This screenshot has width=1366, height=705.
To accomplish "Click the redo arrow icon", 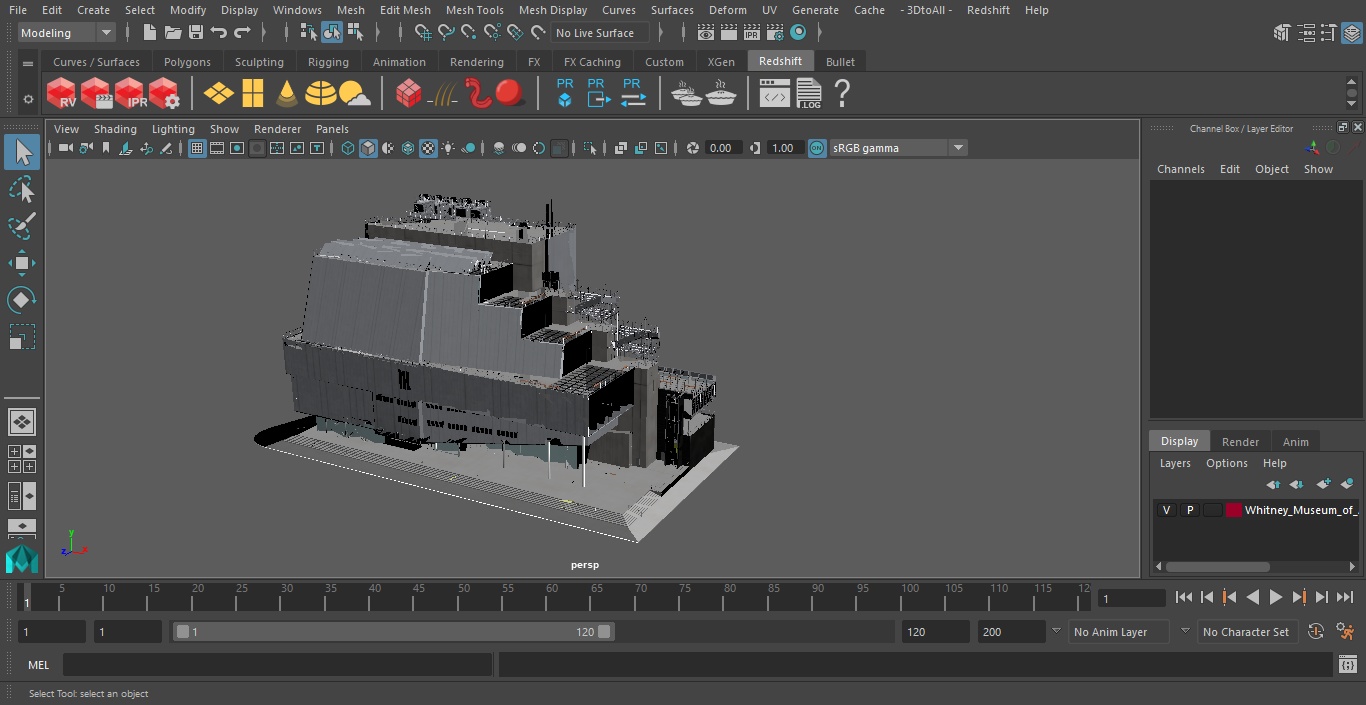I will (242, 33).
